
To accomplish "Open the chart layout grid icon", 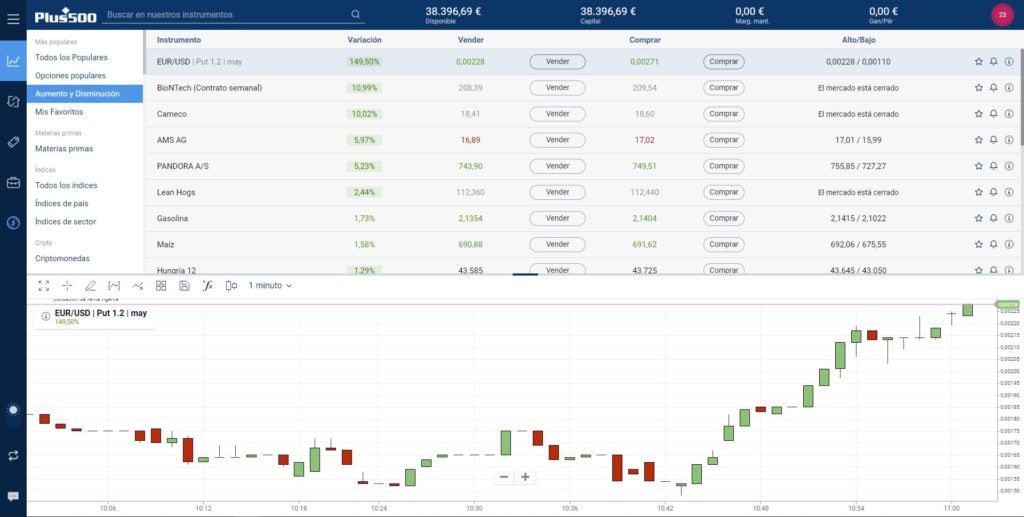I will [161, 285].
